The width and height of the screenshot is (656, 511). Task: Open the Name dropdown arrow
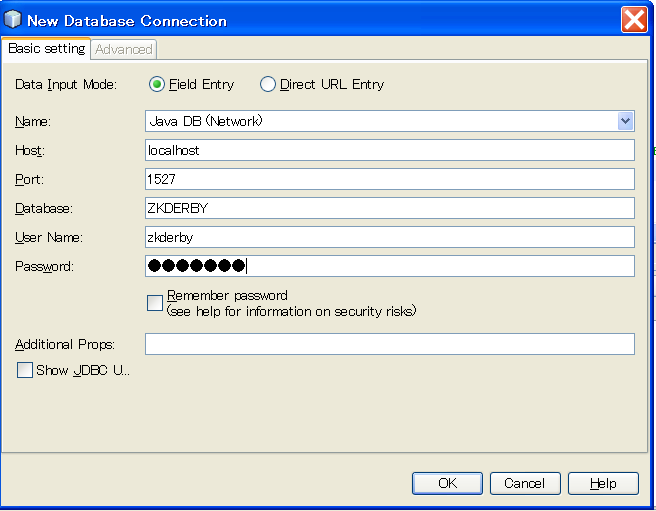(625, 121)
